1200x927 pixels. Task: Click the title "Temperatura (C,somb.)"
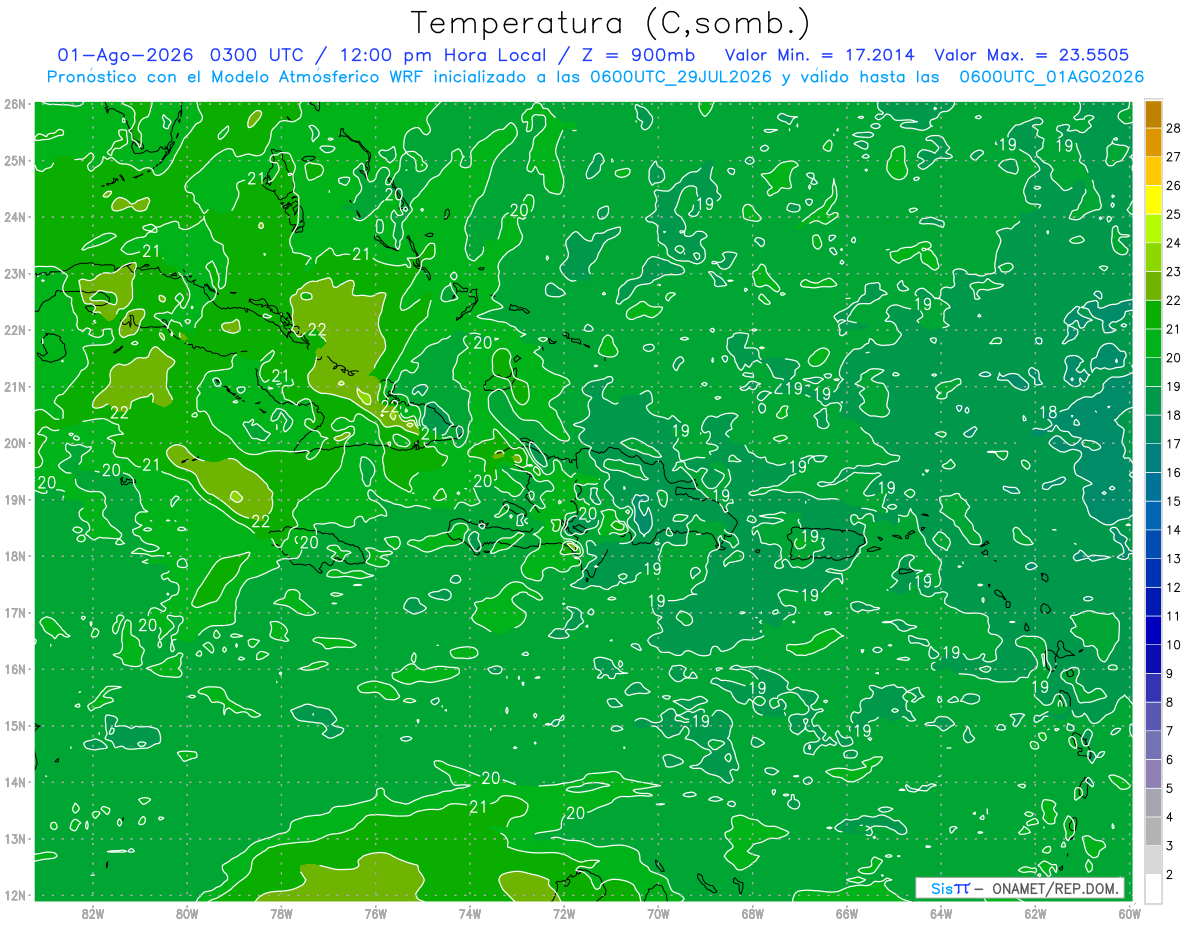(611, 23)
